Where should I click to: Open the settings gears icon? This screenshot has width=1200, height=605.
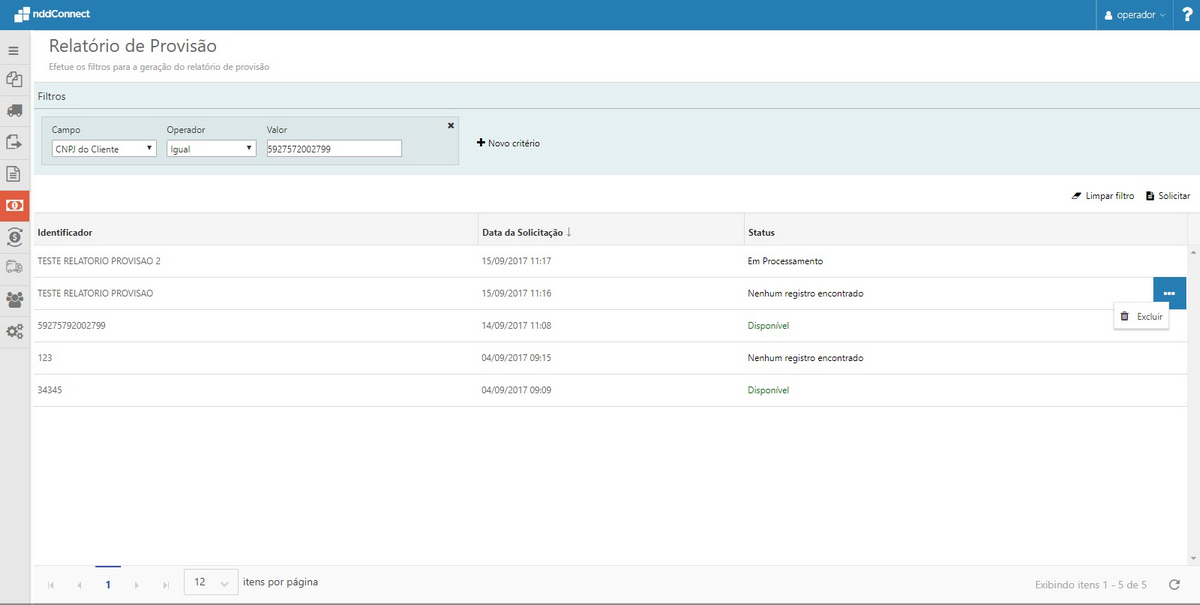click(x=14, y=331)
